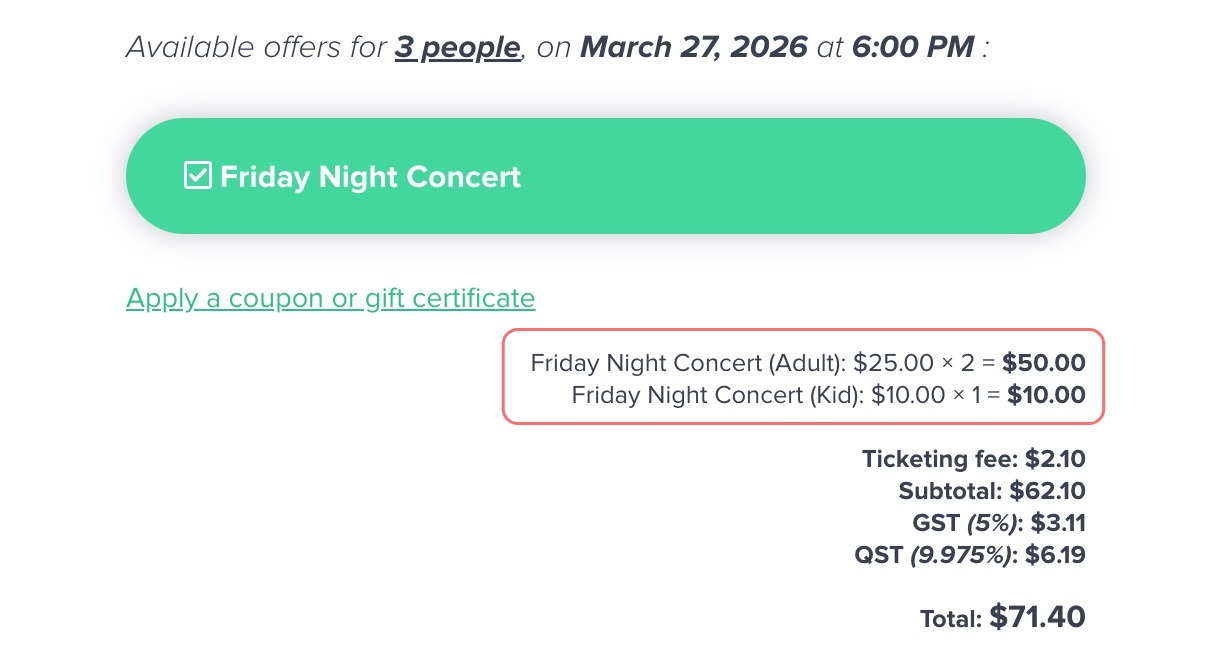Click the Friday Night Concert (Kid) line item
The width and height of the screenshot is (1218, 666).
716,395
